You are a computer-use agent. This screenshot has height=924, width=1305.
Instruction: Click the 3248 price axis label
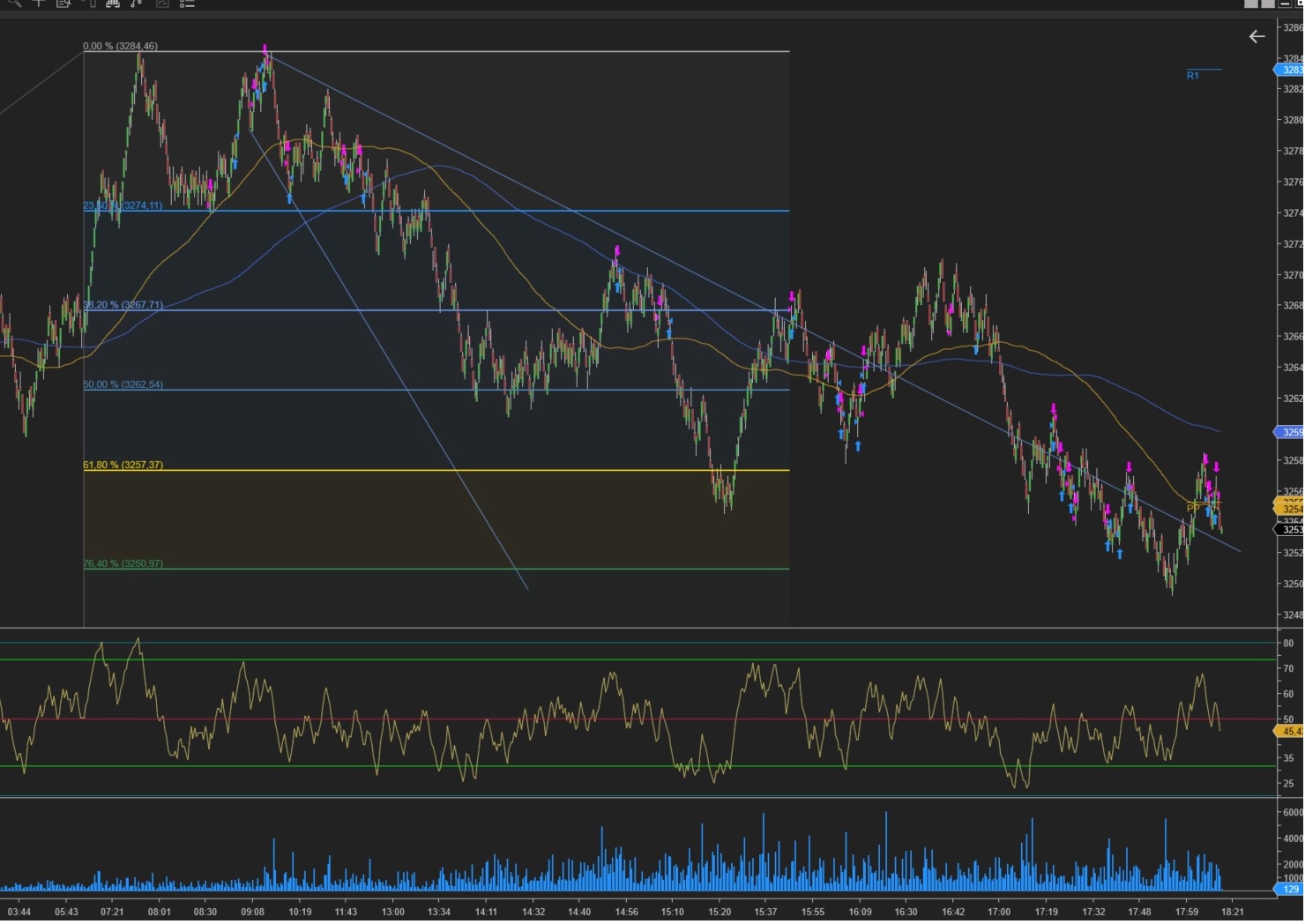(1293, 615)
